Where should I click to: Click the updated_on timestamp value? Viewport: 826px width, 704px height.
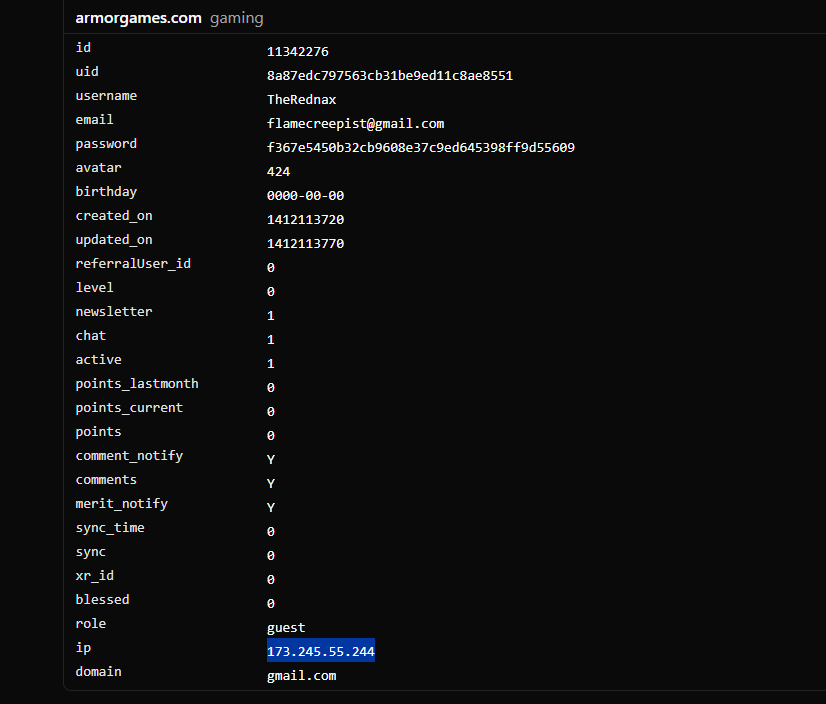pyautogui.click(x=305, y=244)
